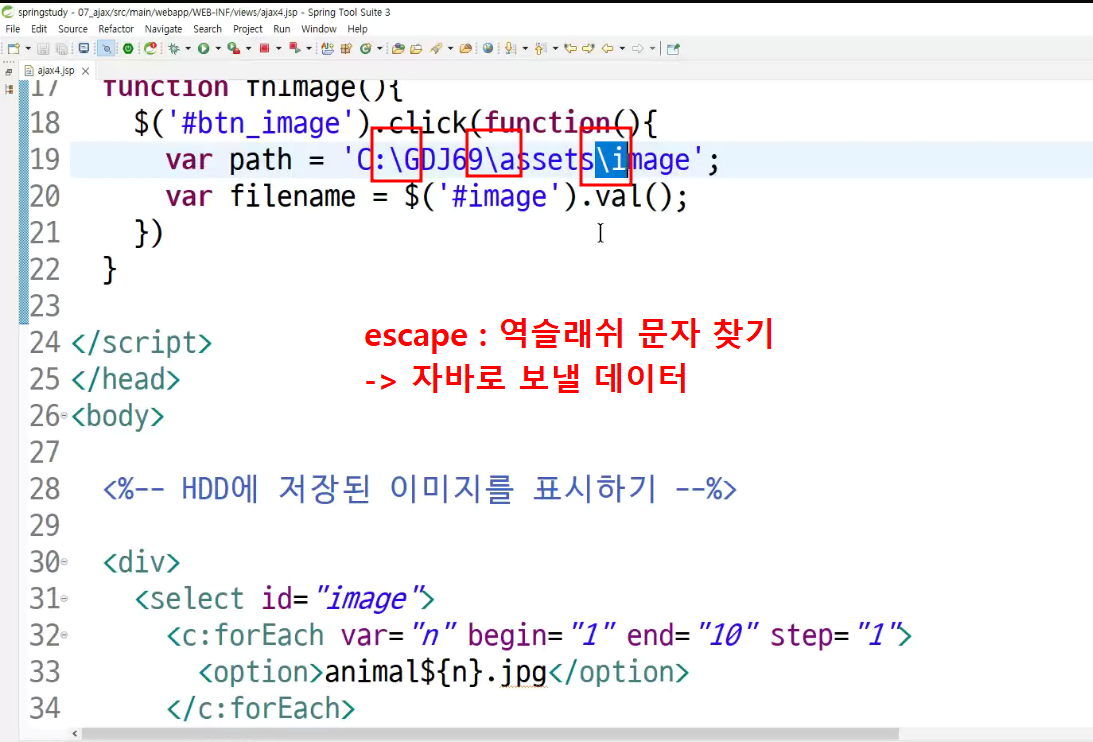Click the New wizard toolbar icon
This screenshot has width=1093, height=742.
click(13, 49)
